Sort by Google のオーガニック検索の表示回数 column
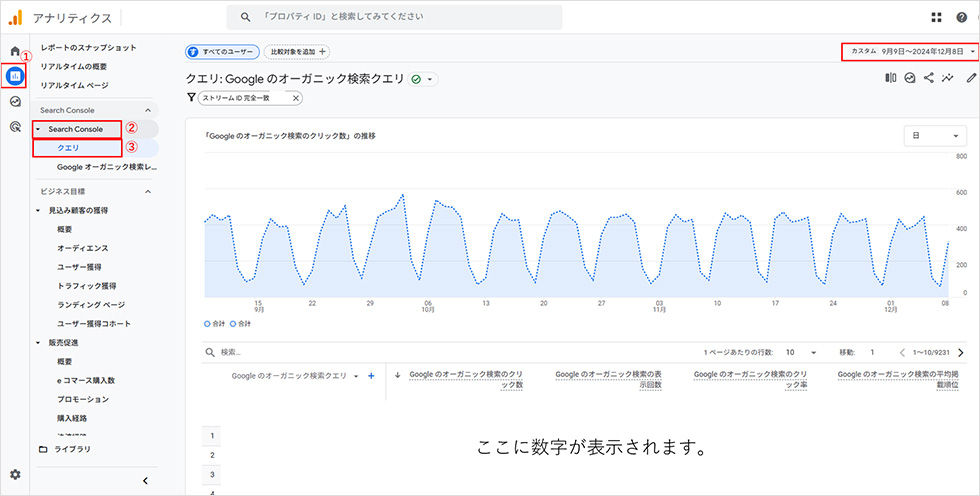980x496 pixels. coord(608,379)
